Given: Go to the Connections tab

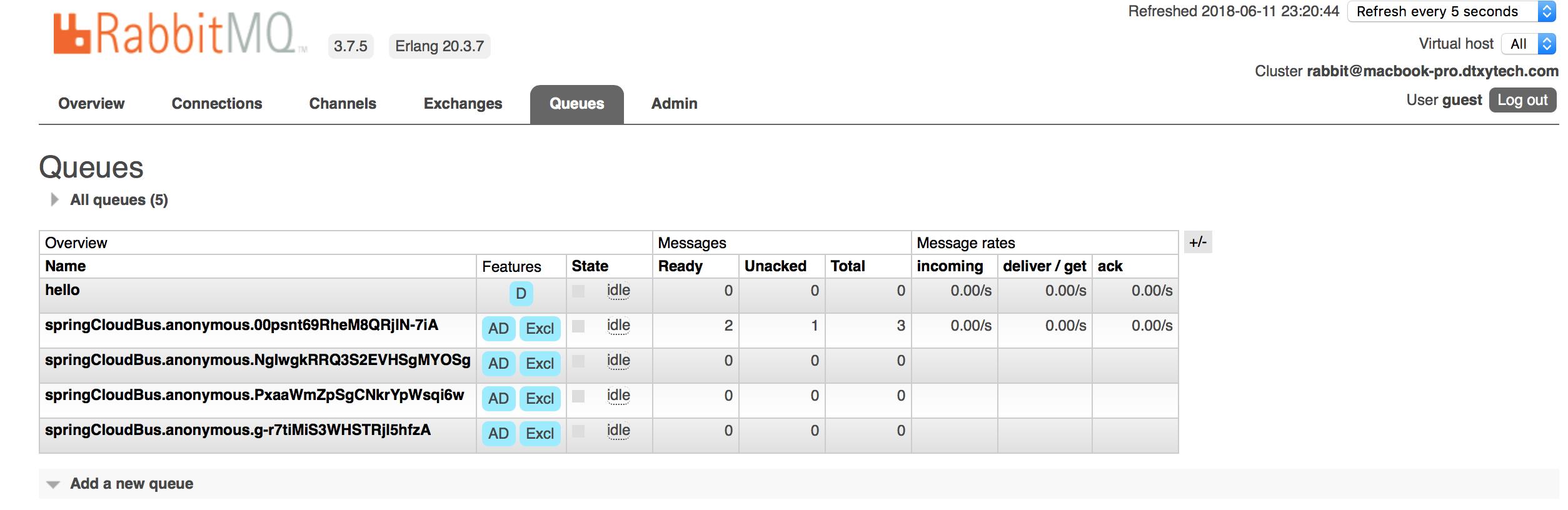Looking at the screenshot, I should coord(217,104).
